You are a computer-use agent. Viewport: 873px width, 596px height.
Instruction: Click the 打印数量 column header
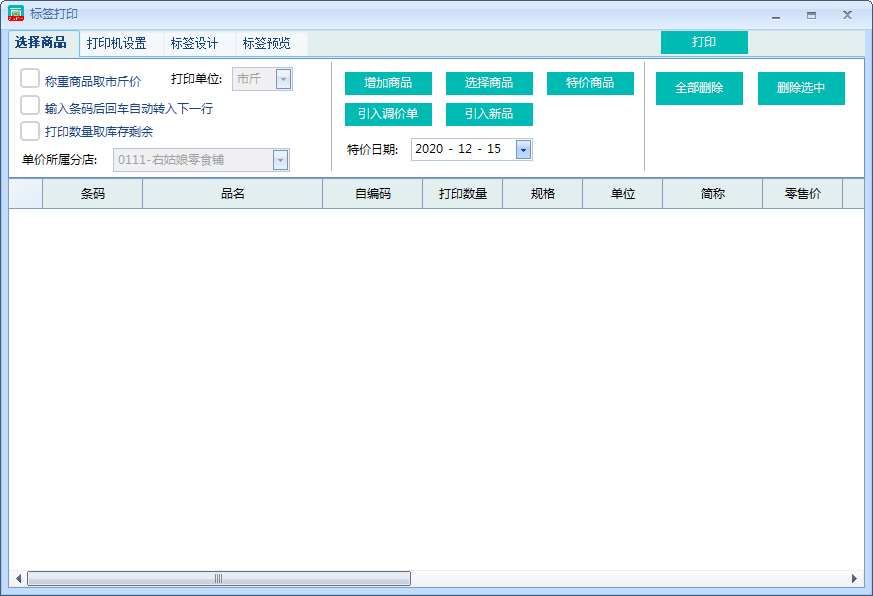pyautogui.click(x=463, y=193)
